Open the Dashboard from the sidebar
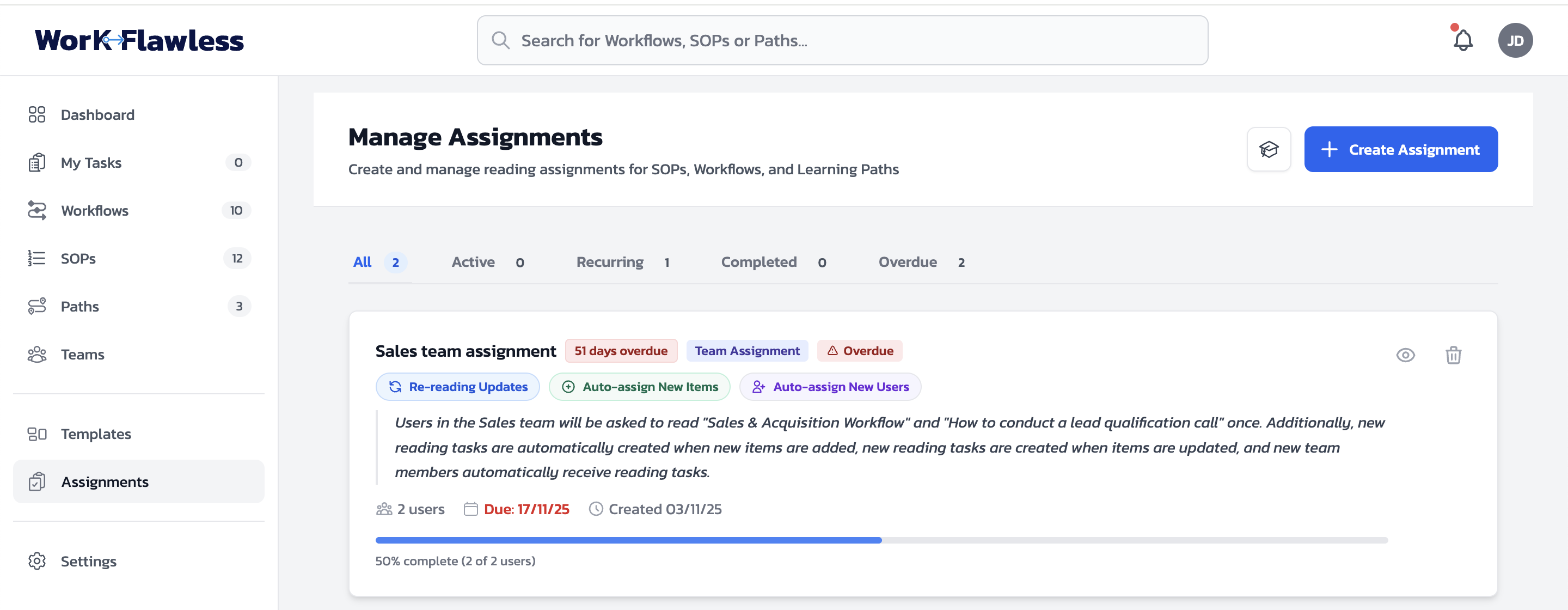1568x610 pixels. click(97, 114)
